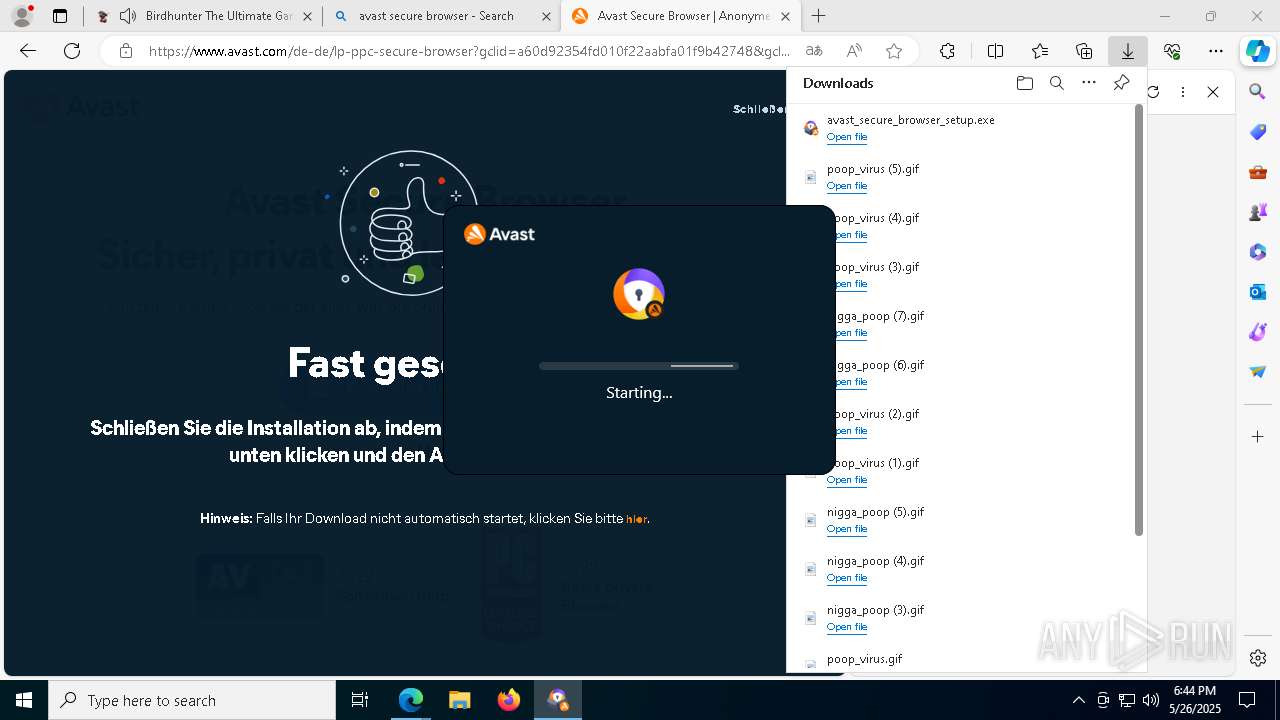Image resolution: width=1280 pixels, height=720 pixels.
Task: Click the page refresh icon beside Downloads panel
Action: pos(1153,92)
